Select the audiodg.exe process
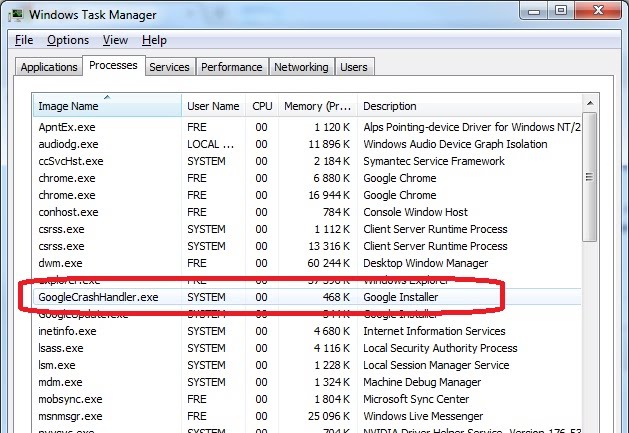 (307, 144)
